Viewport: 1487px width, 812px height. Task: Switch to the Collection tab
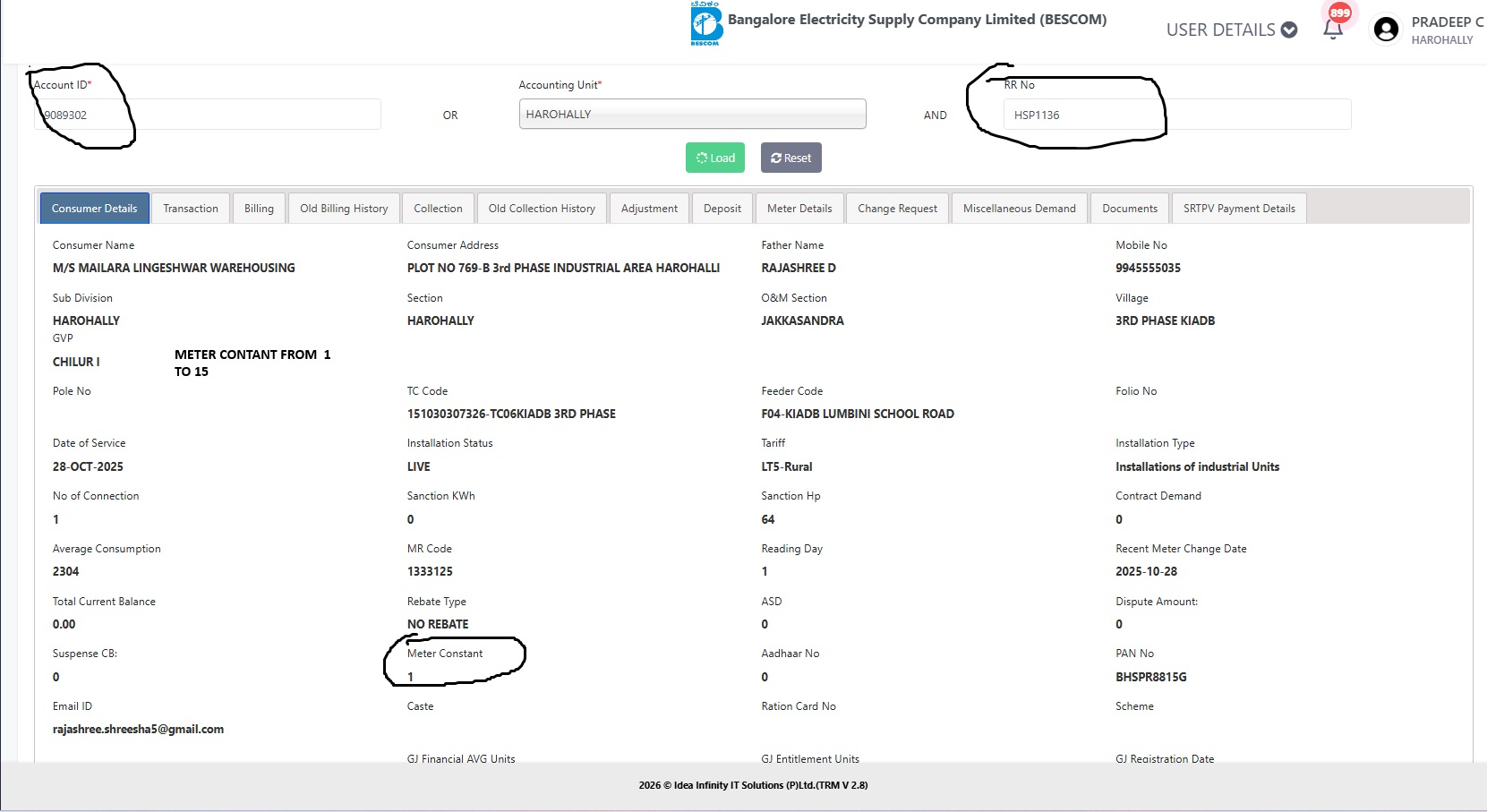438,209
